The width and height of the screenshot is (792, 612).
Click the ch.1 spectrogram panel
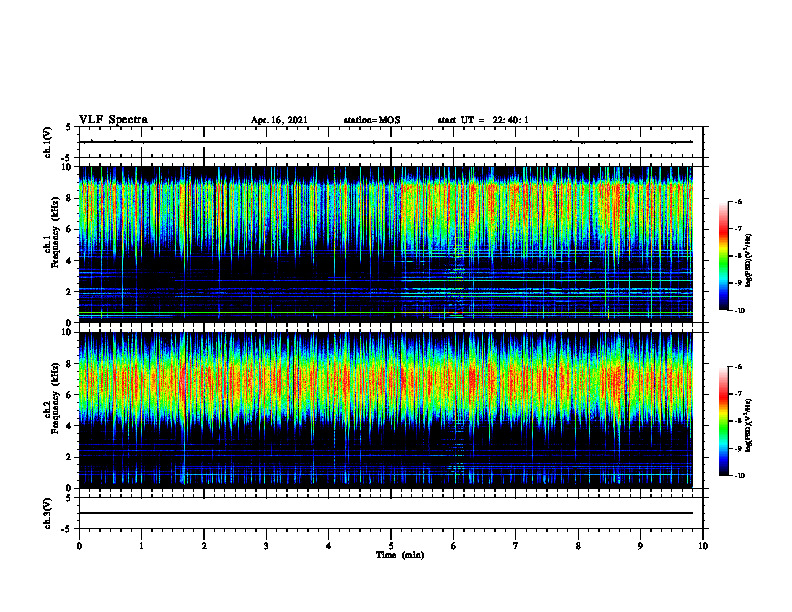[x=386, y=244]
